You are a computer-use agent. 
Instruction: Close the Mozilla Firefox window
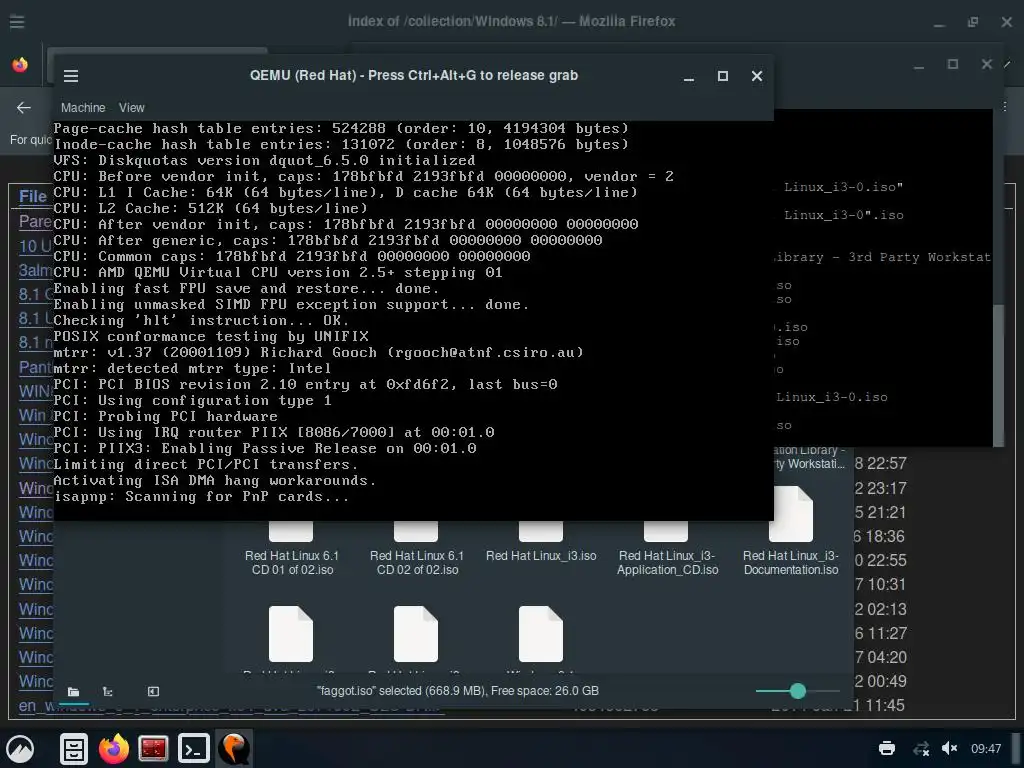click(x=1006, y=22)
